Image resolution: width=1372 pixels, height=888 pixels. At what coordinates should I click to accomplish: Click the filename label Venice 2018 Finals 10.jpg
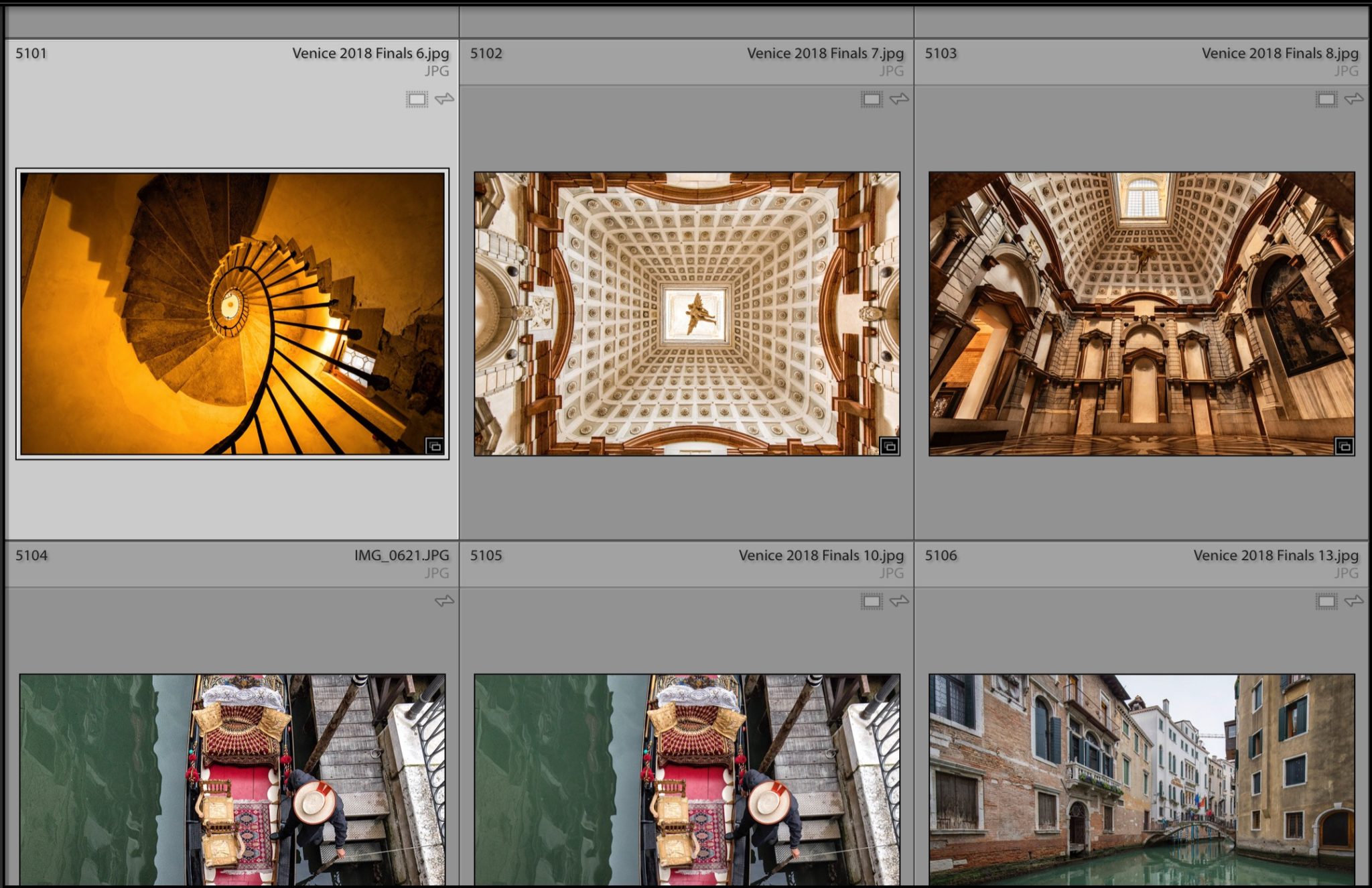point(821,556)
